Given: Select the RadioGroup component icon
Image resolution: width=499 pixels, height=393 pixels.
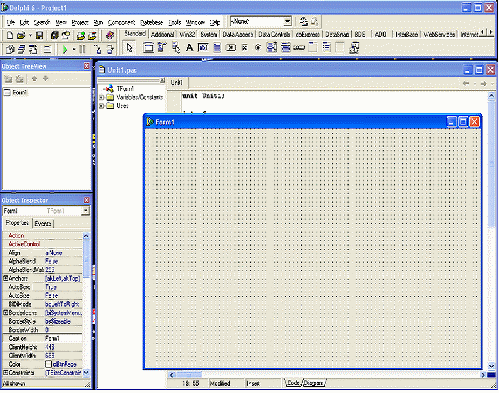Looking at the screenshot, I should [x=327, y=48].
